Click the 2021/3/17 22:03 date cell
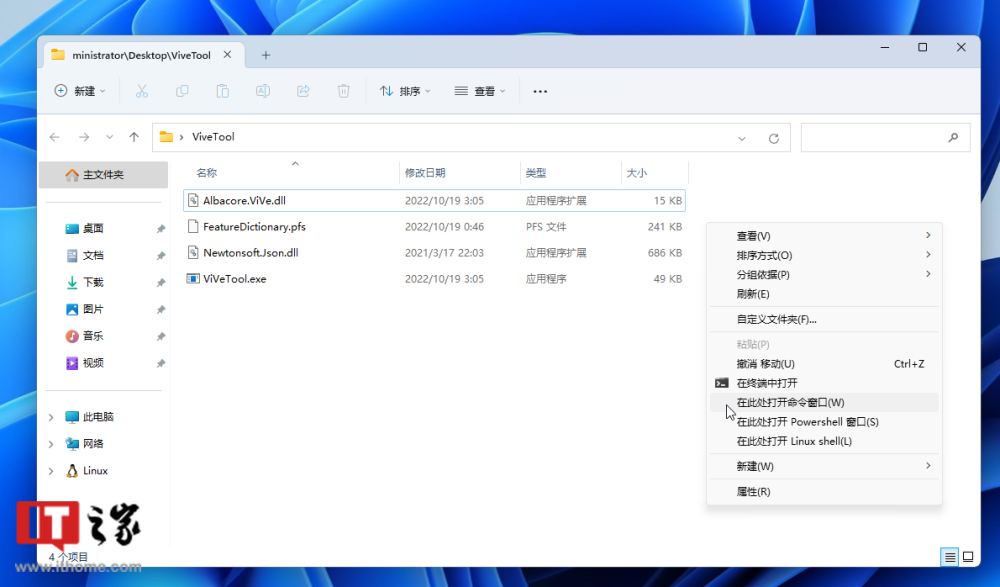The width and height of the screenshot is (1000, 587). [444, 253]
